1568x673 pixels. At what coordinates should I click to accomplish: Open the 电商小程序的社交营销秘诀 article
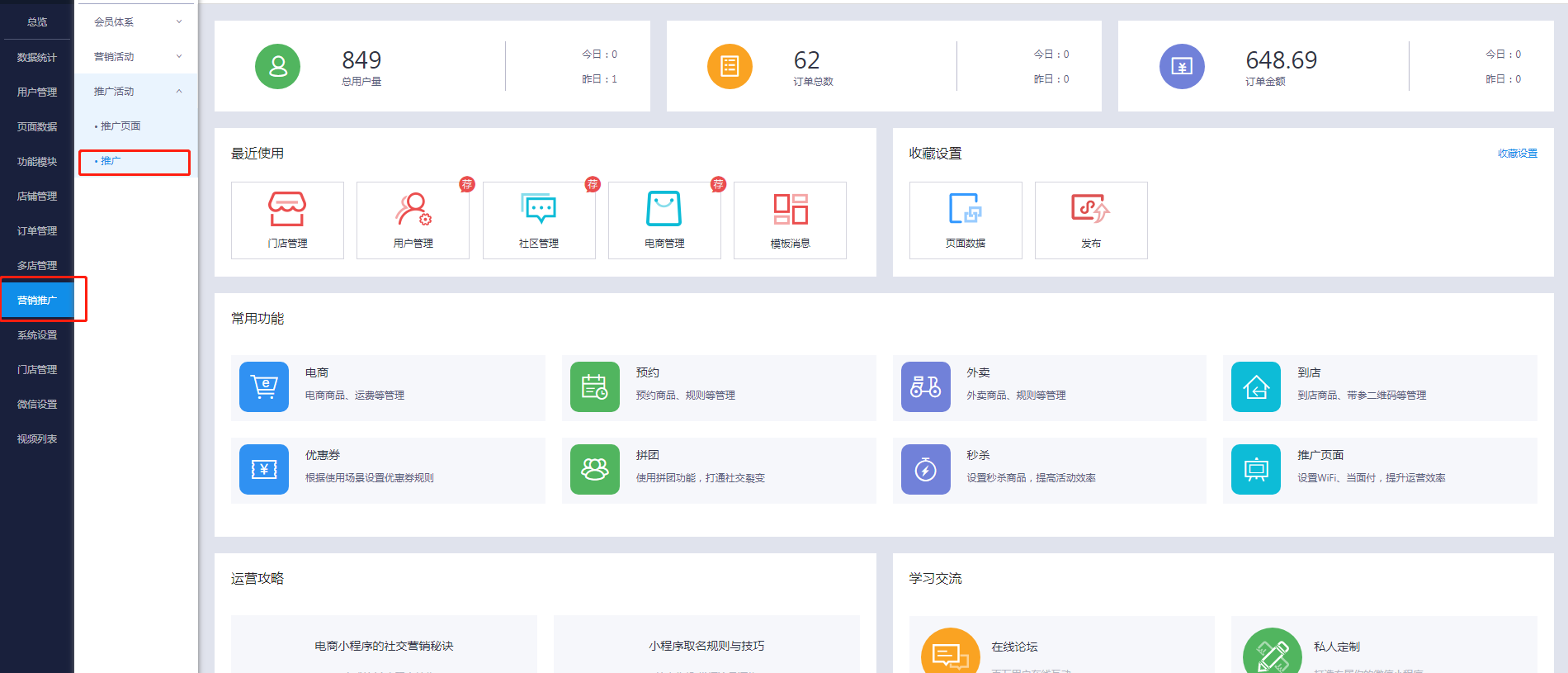384,646
